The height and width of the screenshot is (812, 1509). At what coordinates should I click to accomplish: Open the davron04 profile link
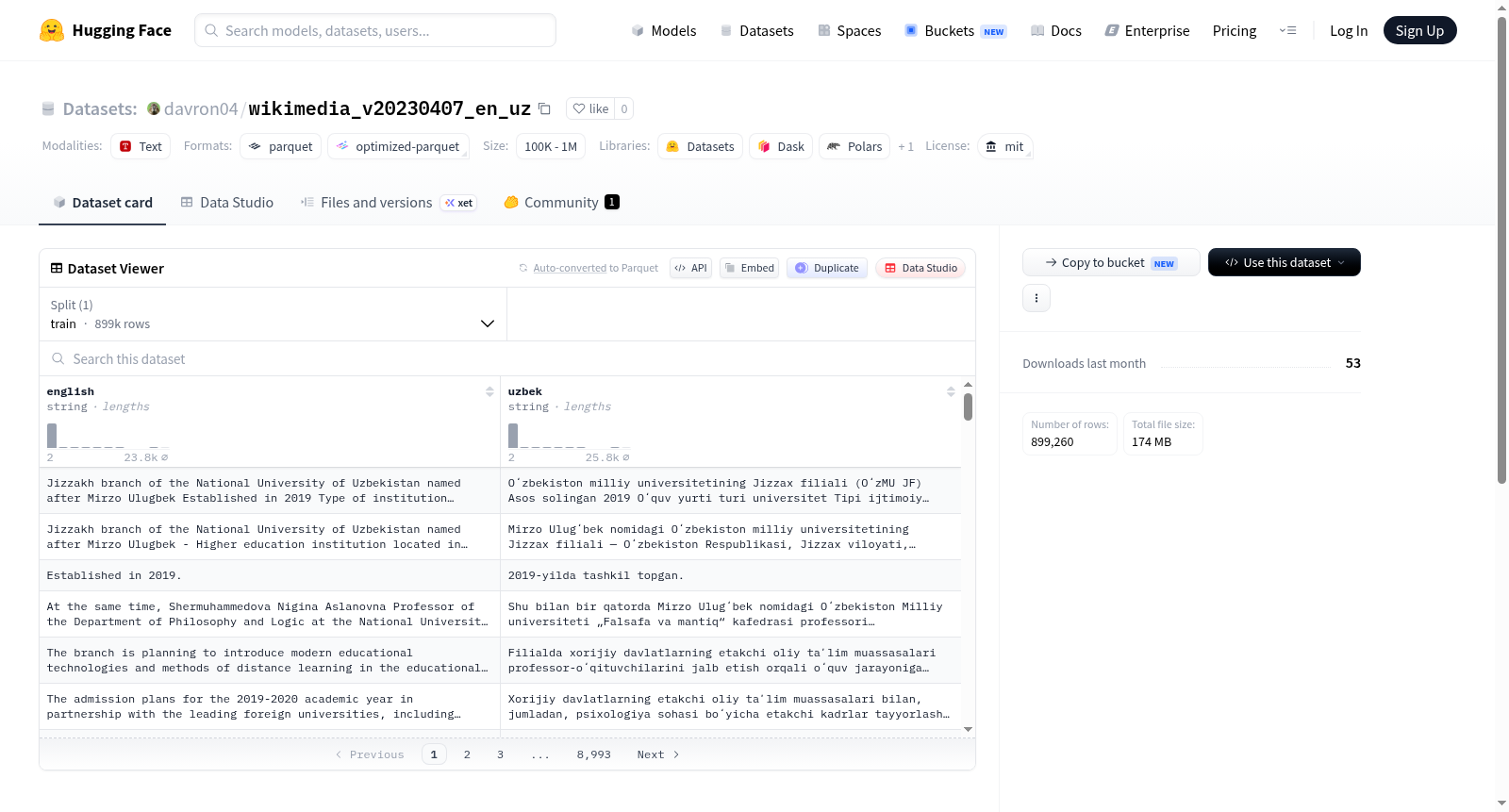click(201, 108)
